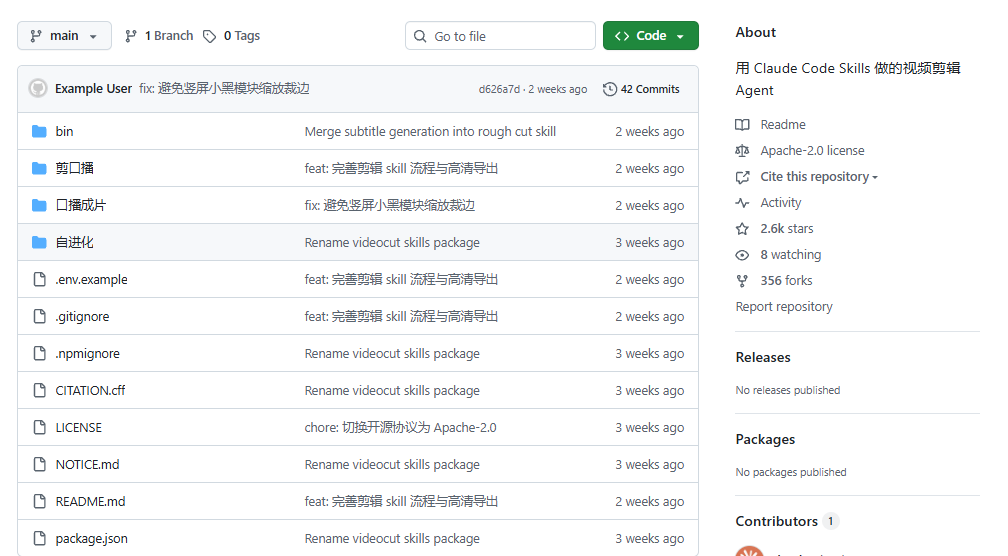The image size is (1008, 556).
Task: Open README.md file
Action: (90, 501)
